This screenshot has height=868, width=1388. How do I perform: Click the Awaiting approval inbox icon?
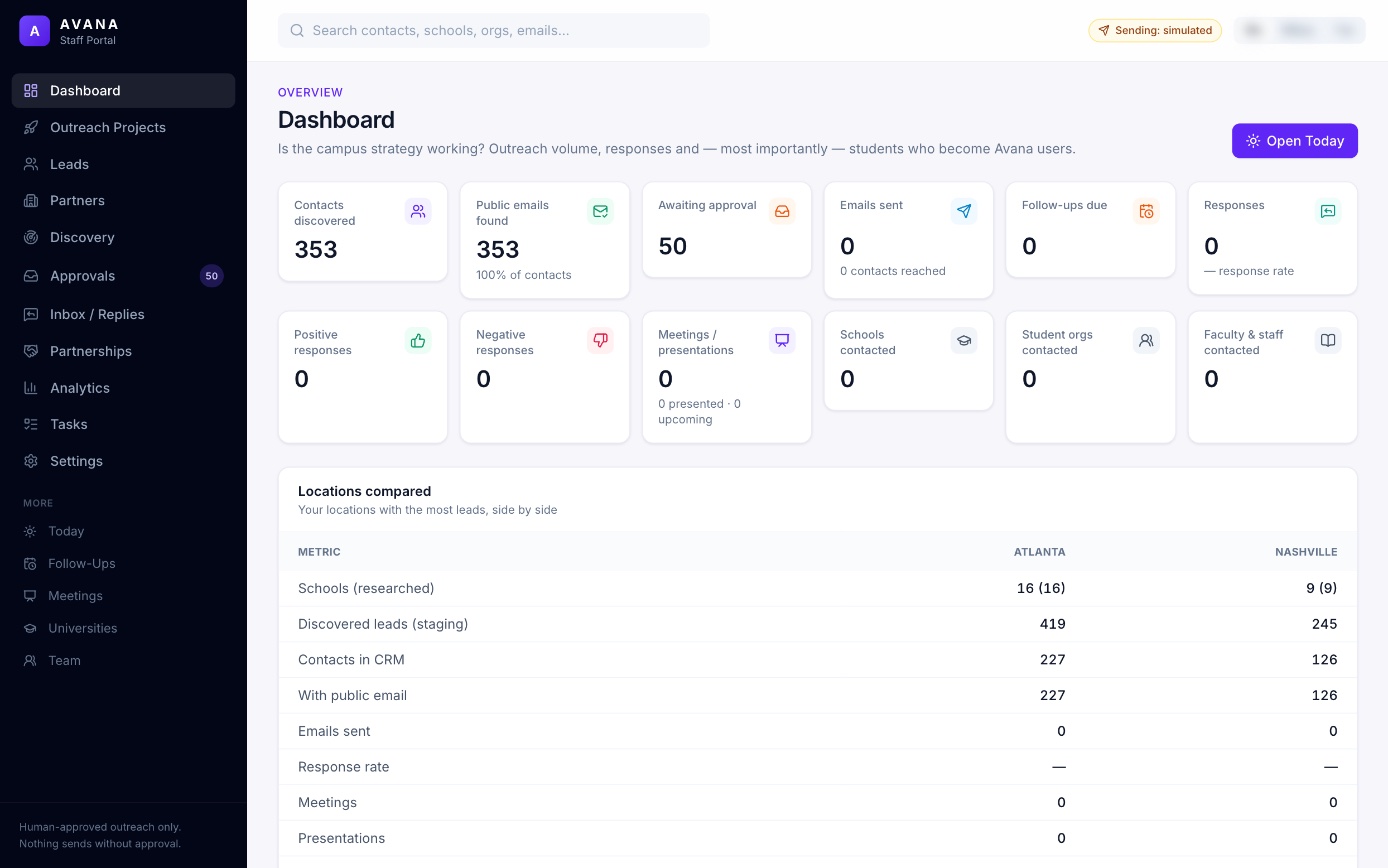coord(782,211)
